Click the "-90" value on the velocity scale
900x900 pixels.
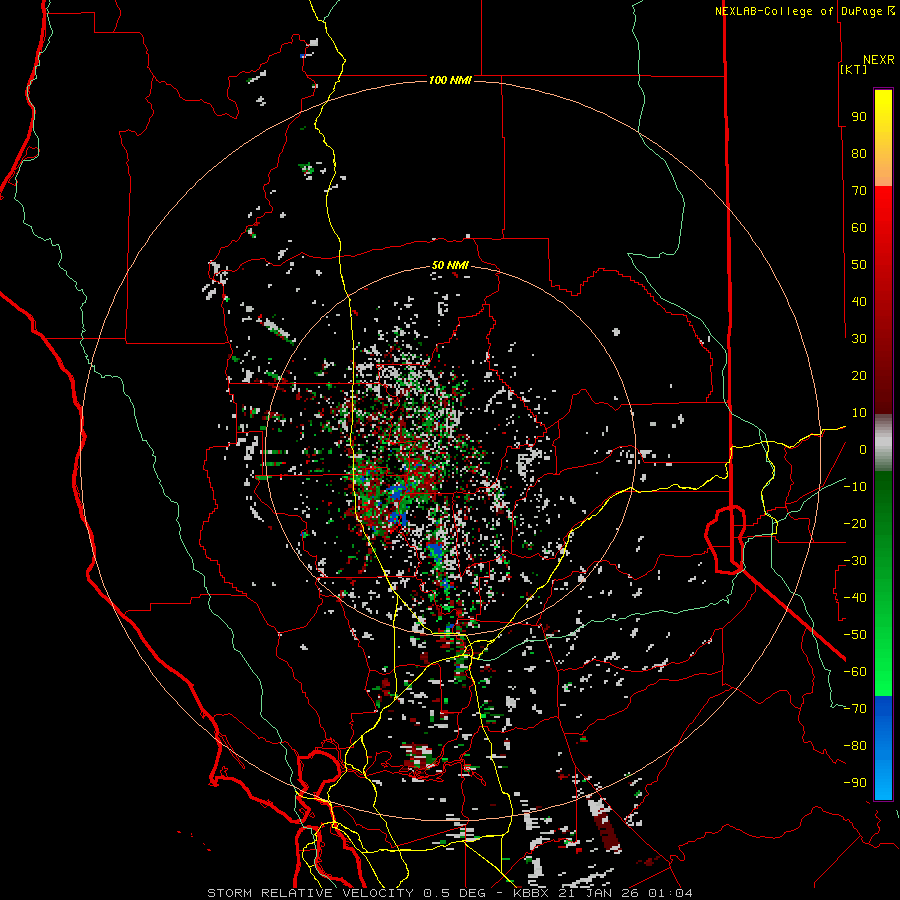[855, 783]
